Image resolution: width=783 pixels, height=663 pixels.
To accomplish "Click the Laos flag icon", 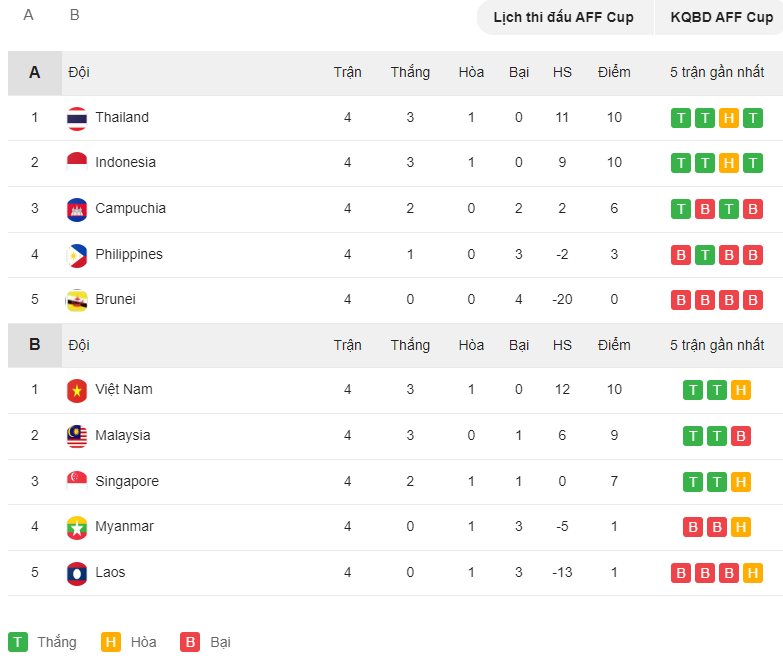I will [x=77, y=573].
